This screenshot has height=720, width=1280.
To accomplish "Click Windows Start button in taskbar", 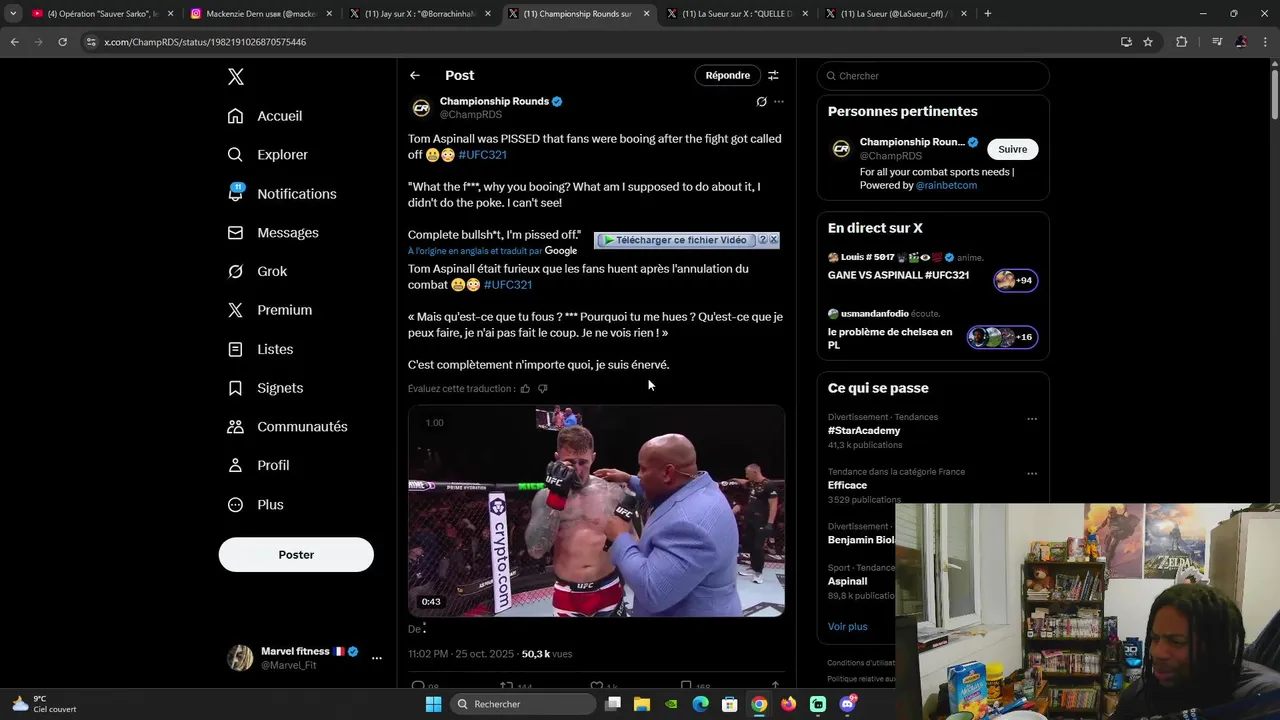I will [433, 704].
